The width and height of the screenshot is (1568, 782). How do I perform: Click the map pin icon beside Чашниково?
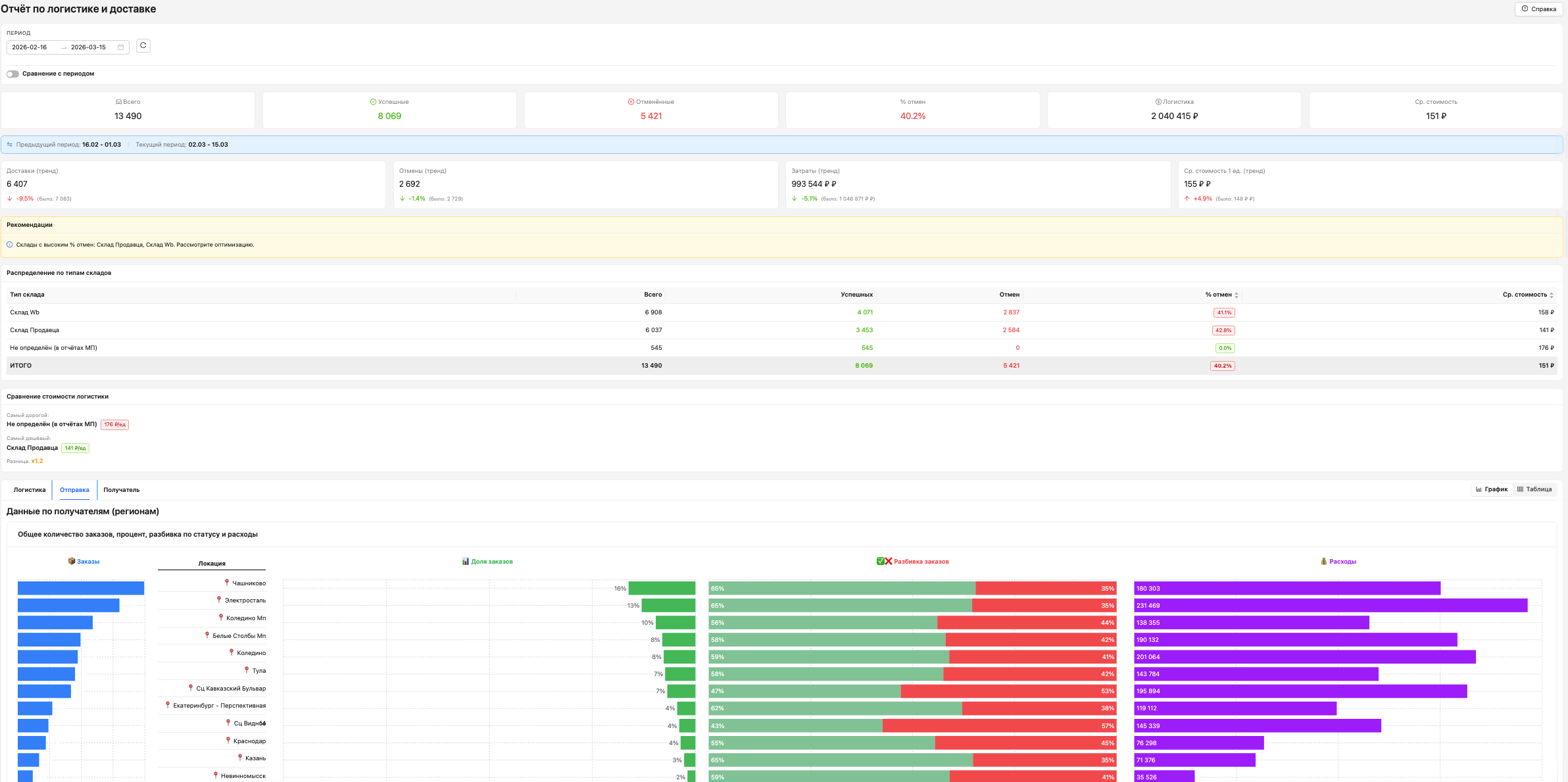(227, 583)
